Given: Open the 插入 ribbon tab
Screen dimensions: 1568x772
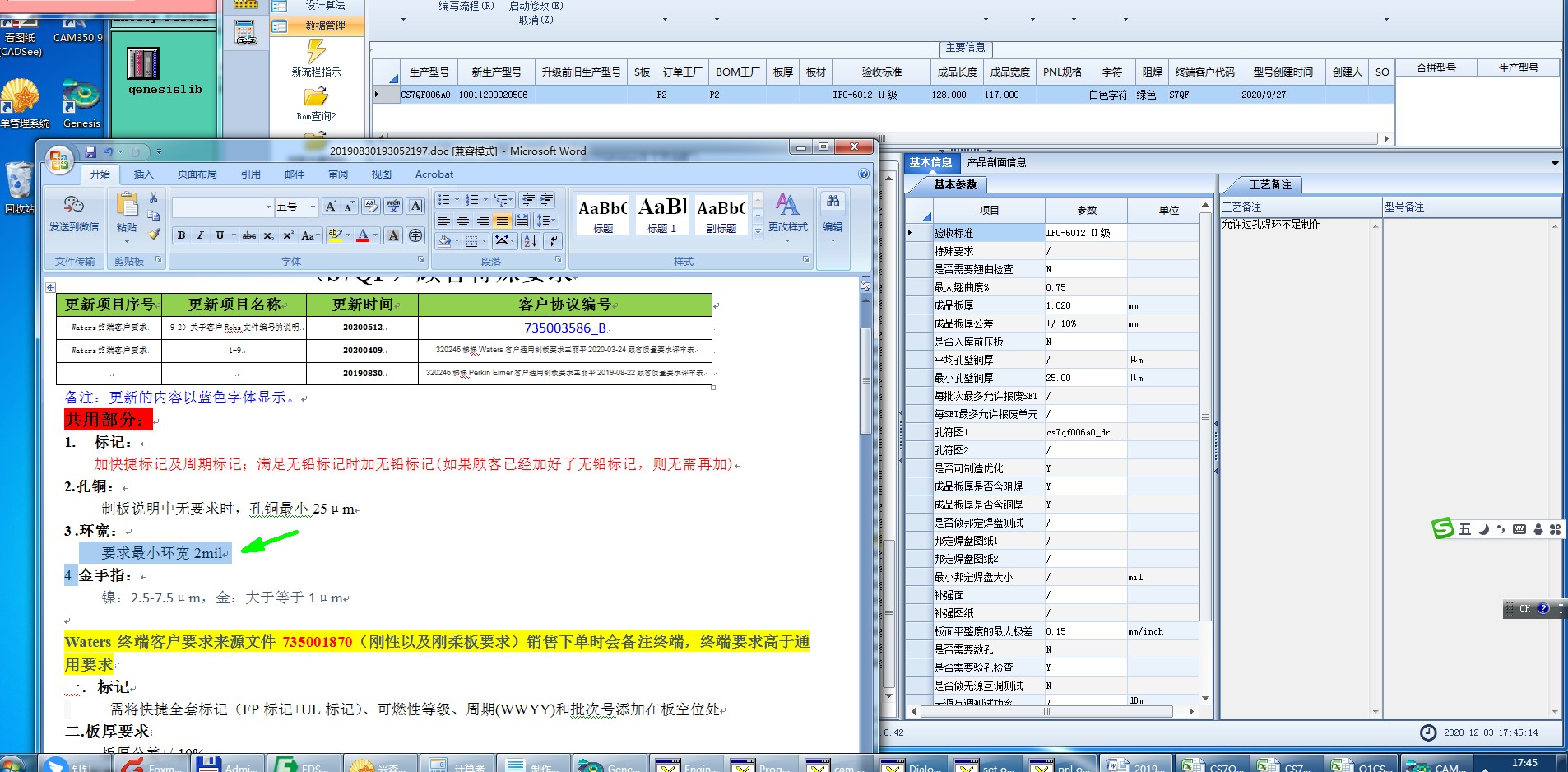Looking at the screenshot, I should [143, 174].
